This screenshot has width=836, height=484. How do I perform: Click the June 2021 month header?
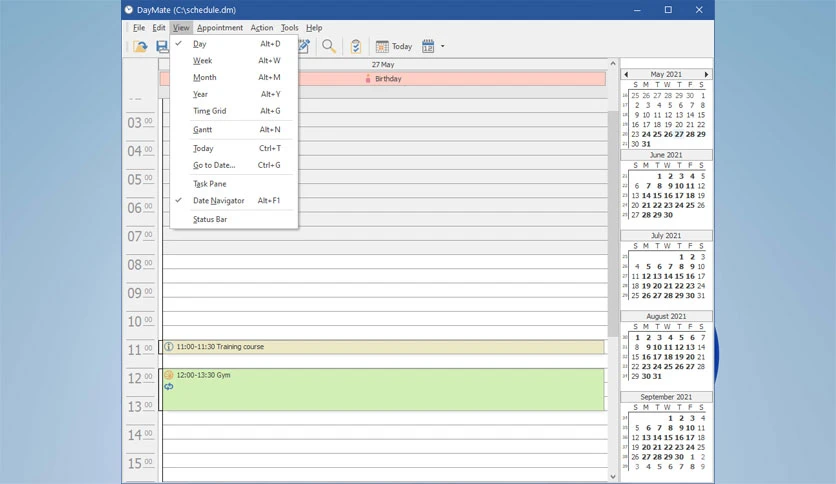click(666, 155)
